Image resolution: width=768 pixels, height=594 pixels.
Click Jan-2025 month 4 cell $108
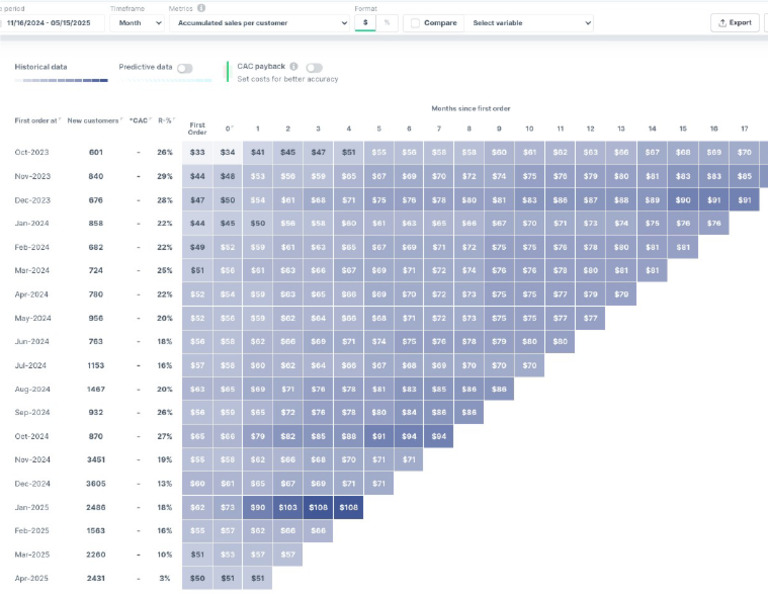coord(348,507)
